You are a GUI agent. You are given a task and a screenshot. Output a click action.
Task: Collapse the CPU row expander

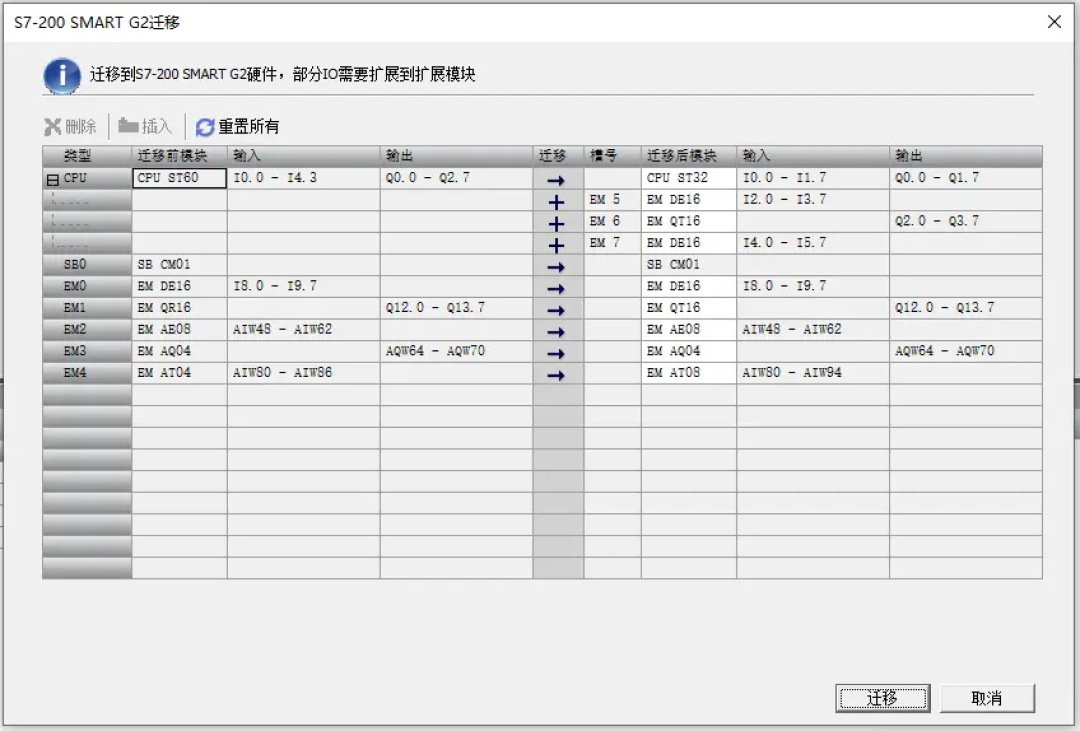click(x=52, y=180)
